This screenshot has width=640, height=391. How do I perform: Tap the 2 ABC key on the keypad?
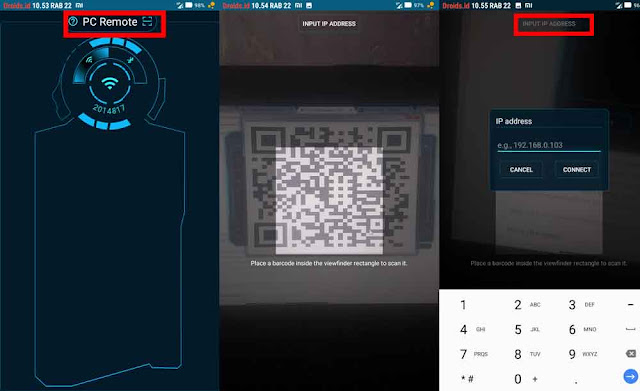point(527,304)
